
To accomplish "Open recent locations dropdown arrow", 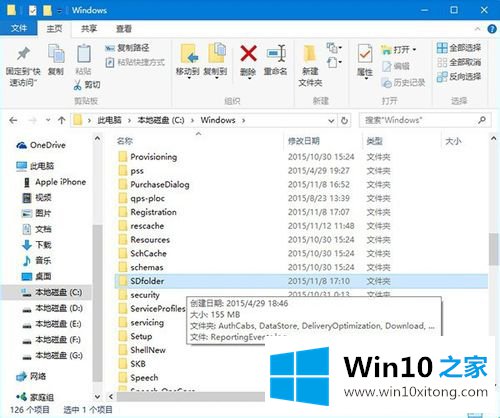I will pyautogui.click(x=48, y=120).
